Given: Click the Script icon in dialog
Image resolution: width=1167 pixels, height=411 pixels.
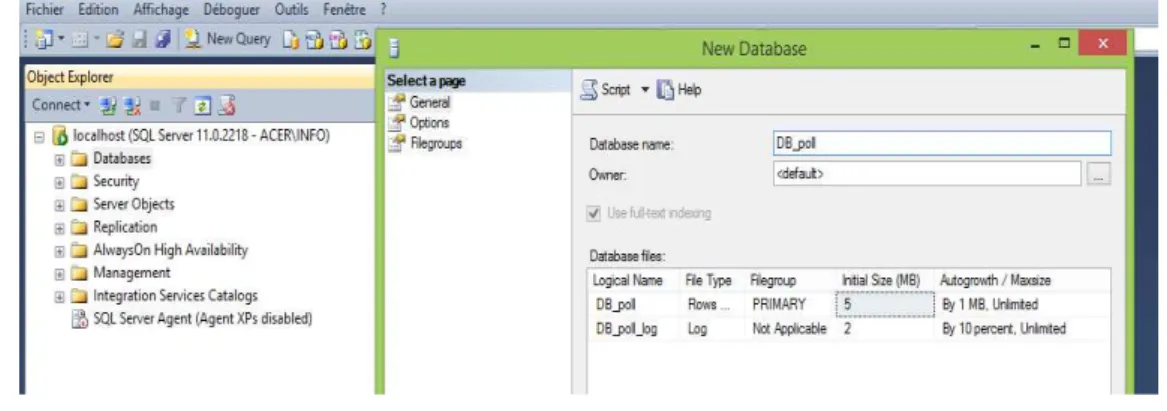Looking at the screenshot, I should [589, 89].
